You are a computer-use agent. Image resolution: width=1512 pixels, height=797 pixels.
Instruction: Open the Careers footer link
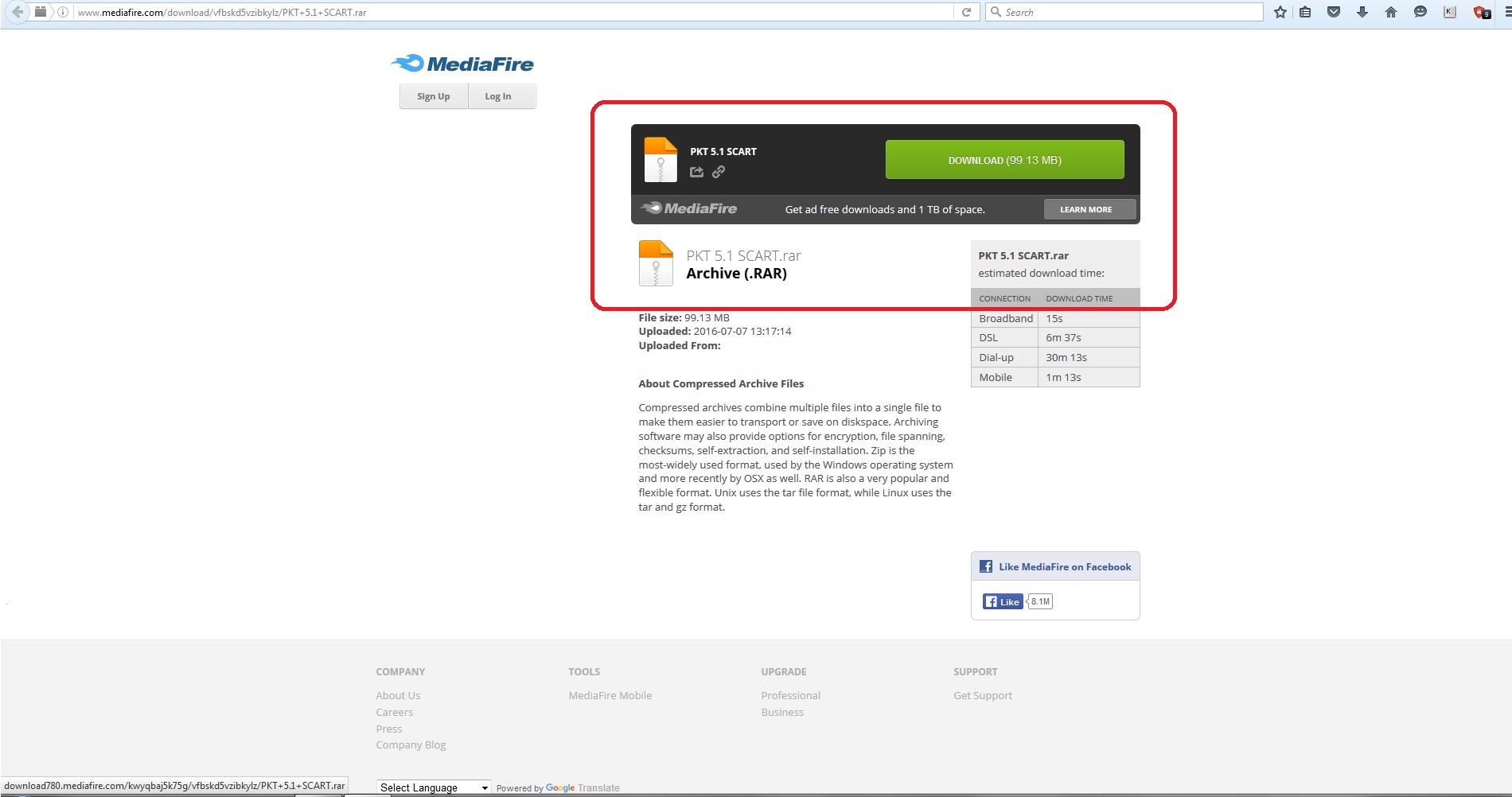coord(395,712)
